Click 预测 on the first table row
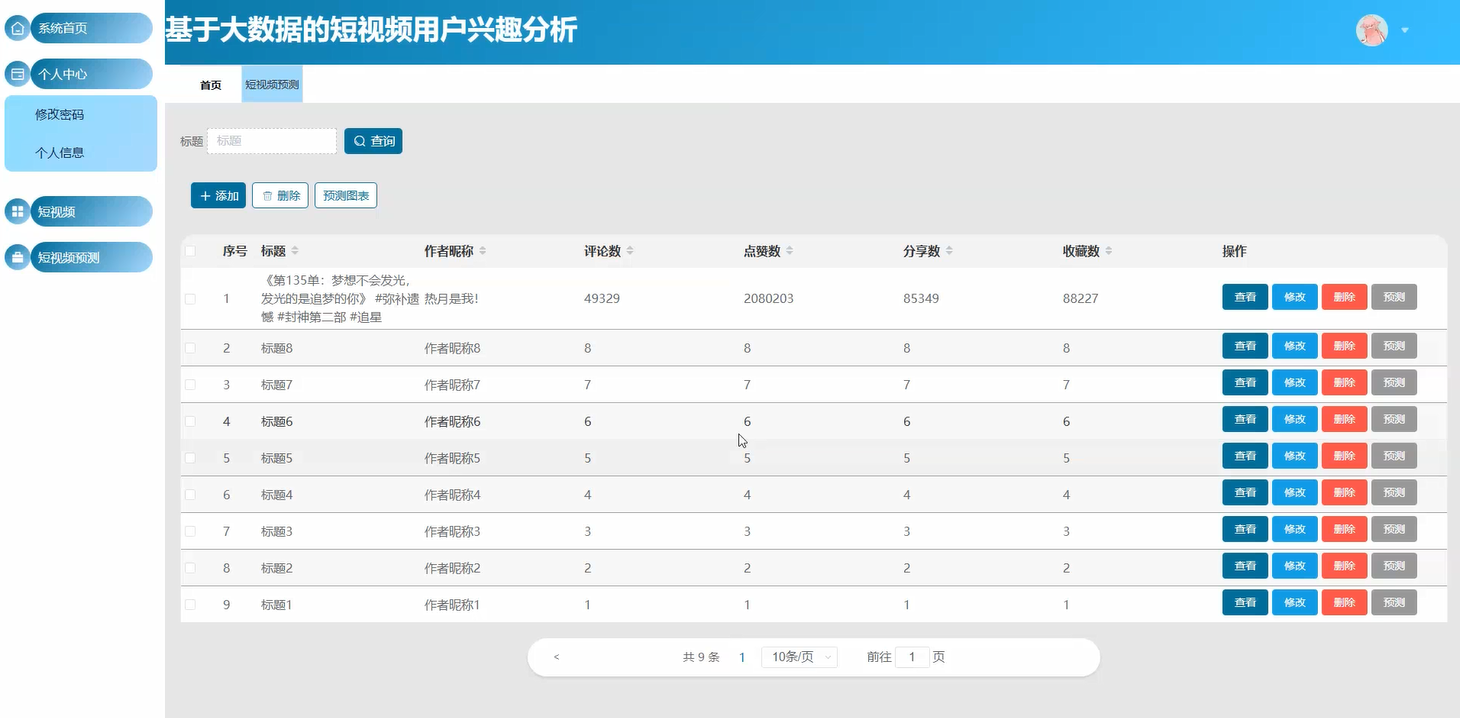Image resolution: width=1460 pixels, height=718 pixels. point(1393,297)
